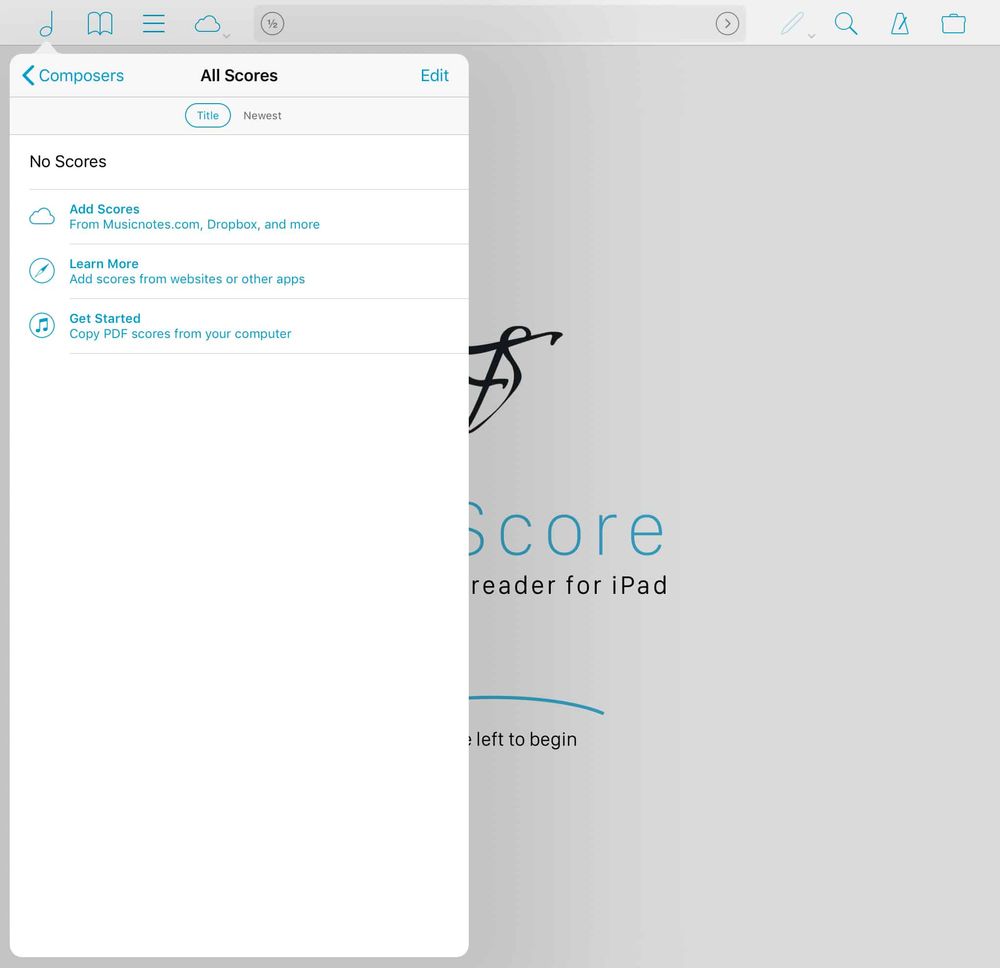Toggle the half-page turn ½ icon

click(272, 24)
